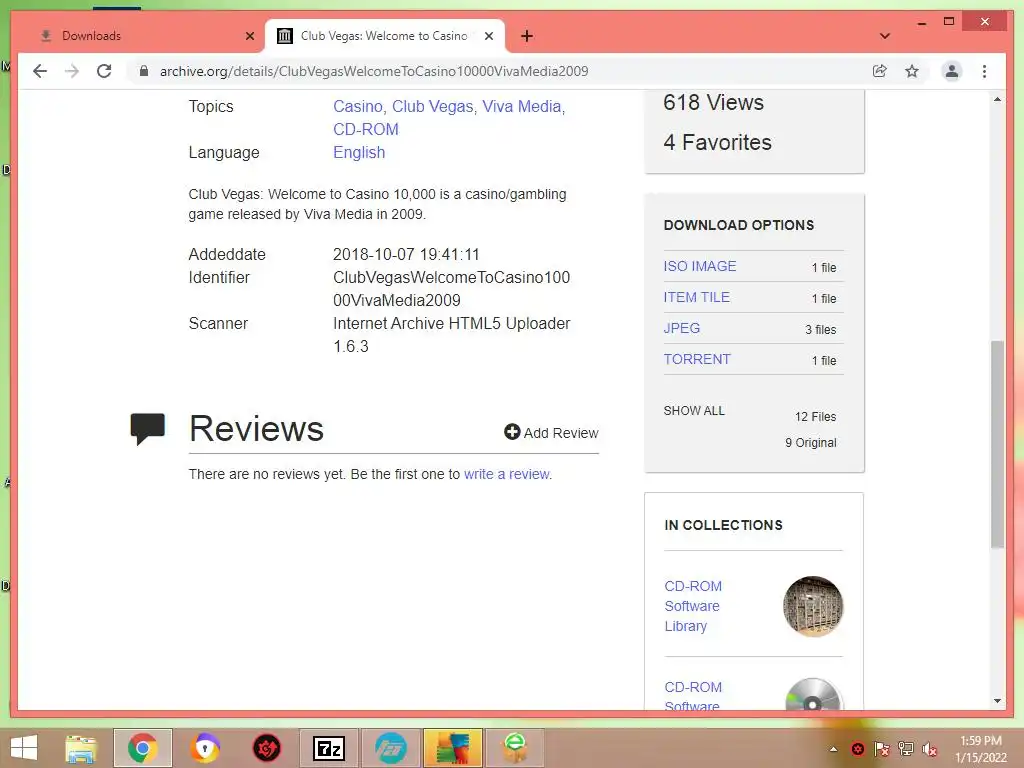Image resolution: width=1024 pixels, height=768 pixels.
Task: Click the 4 Favorites count
Action: [717, 142]
